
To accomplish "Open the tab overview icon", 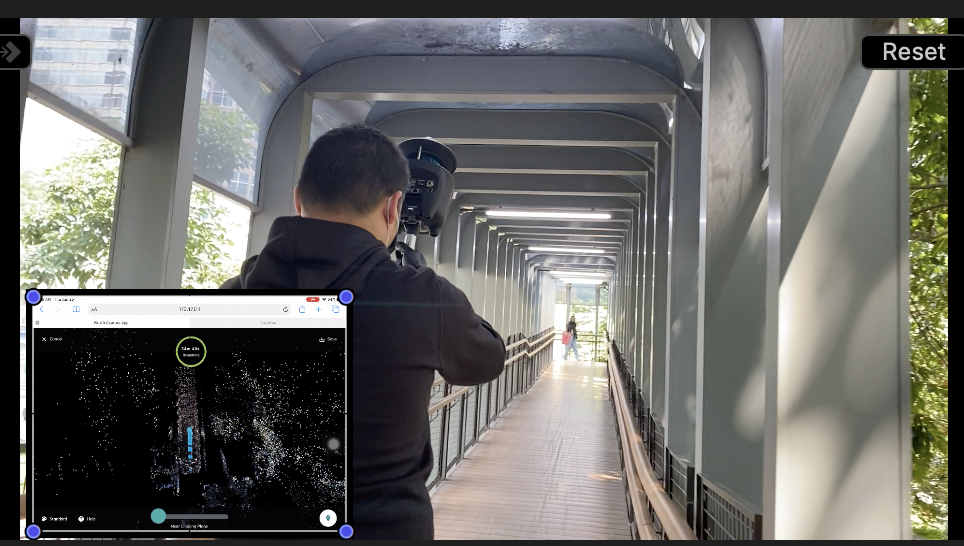I will click(x=335, y=309).
